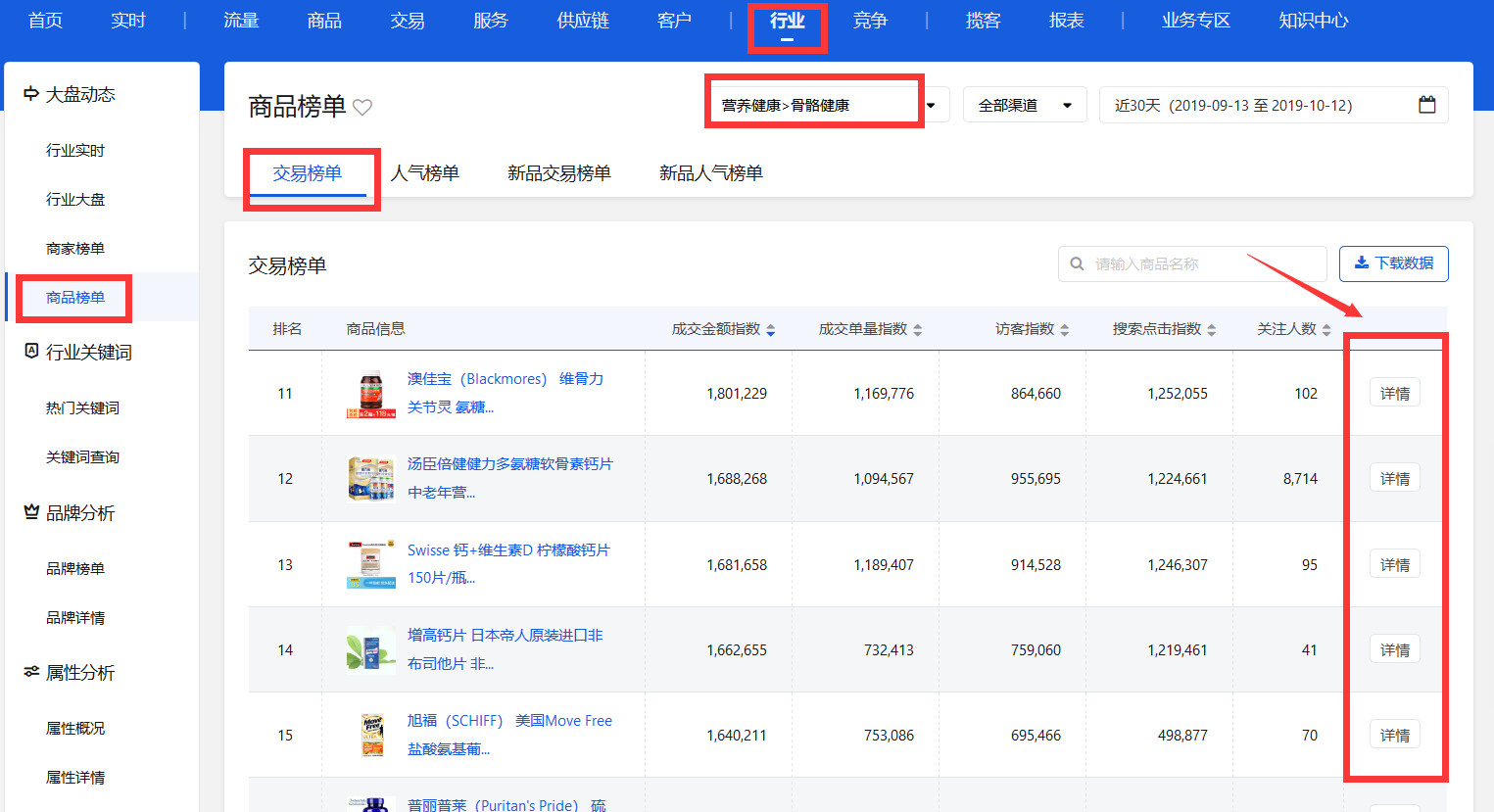Screen dimensions: 1494x812
Task: Sort by 访客指数 column arrows
Action: tap(1065, 330)
